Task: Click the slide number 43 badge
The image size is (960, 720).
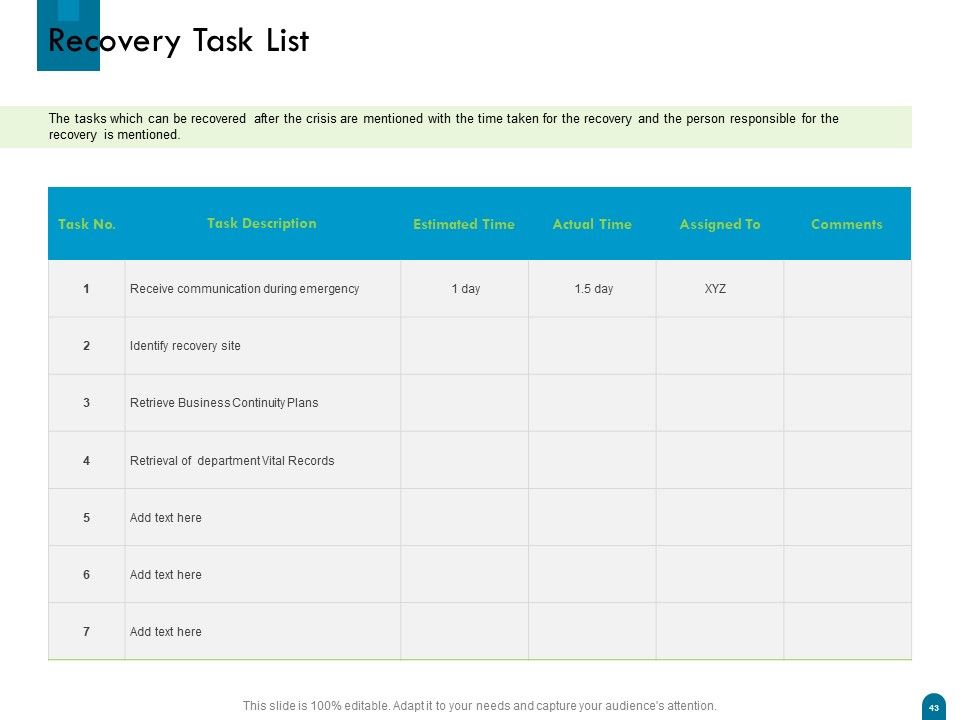Action: coord(934,707)
